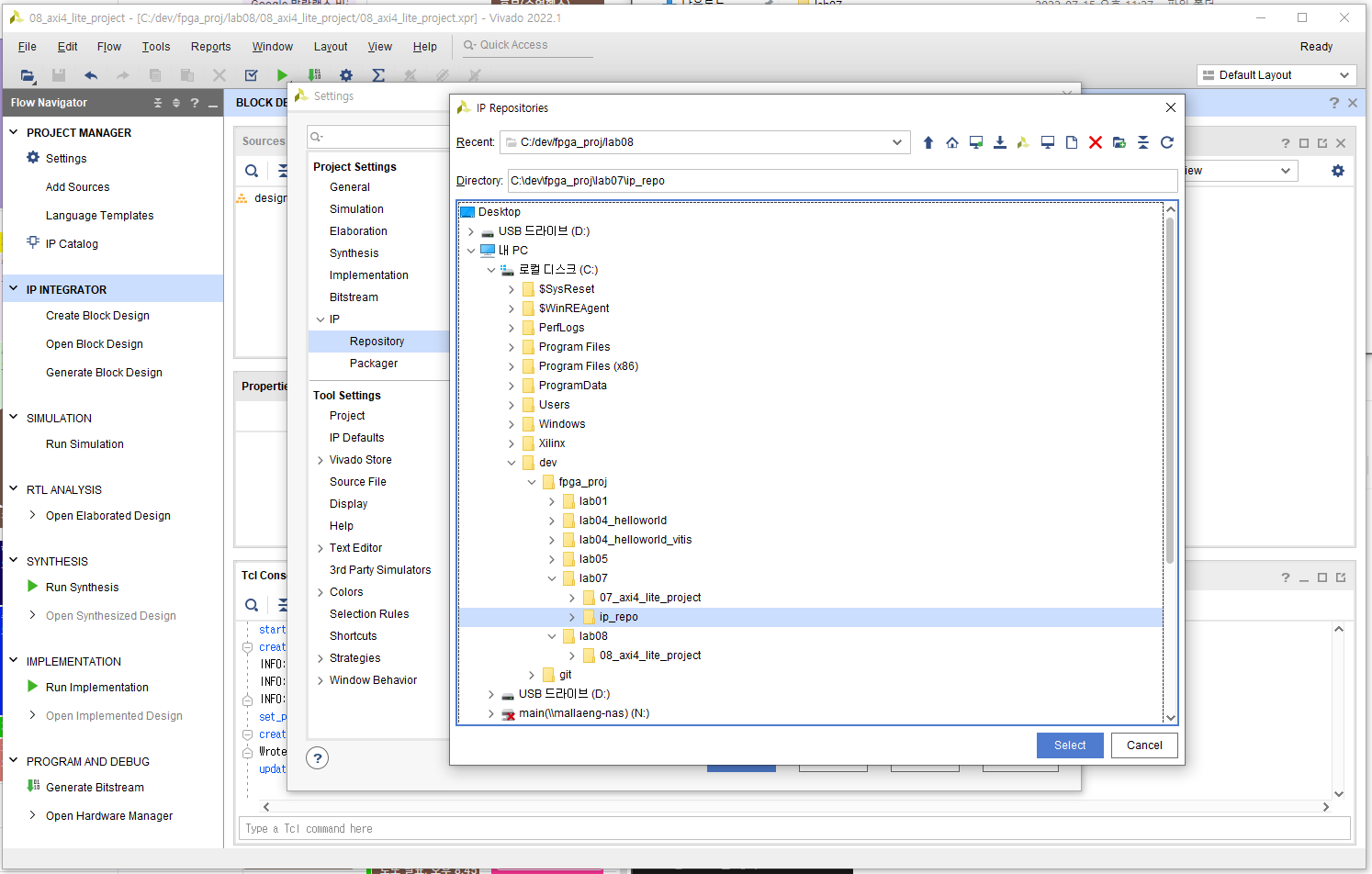Viewport: 1372px width, 874px height.
Task: Collapse the lab08 folder node
Action: (x=552, y=636)
